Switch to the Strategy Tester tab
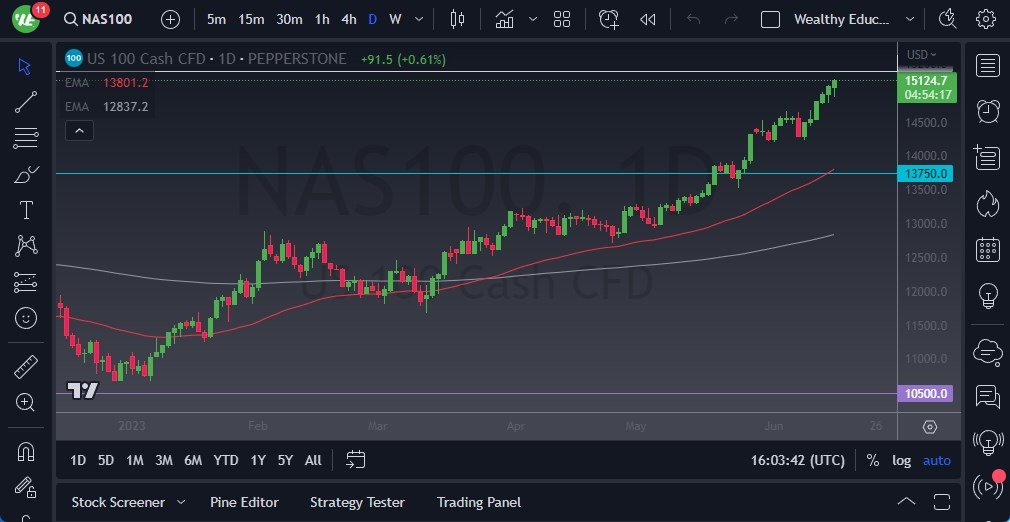This screenshot has height=522, width=1010. (x=357, y=502)
